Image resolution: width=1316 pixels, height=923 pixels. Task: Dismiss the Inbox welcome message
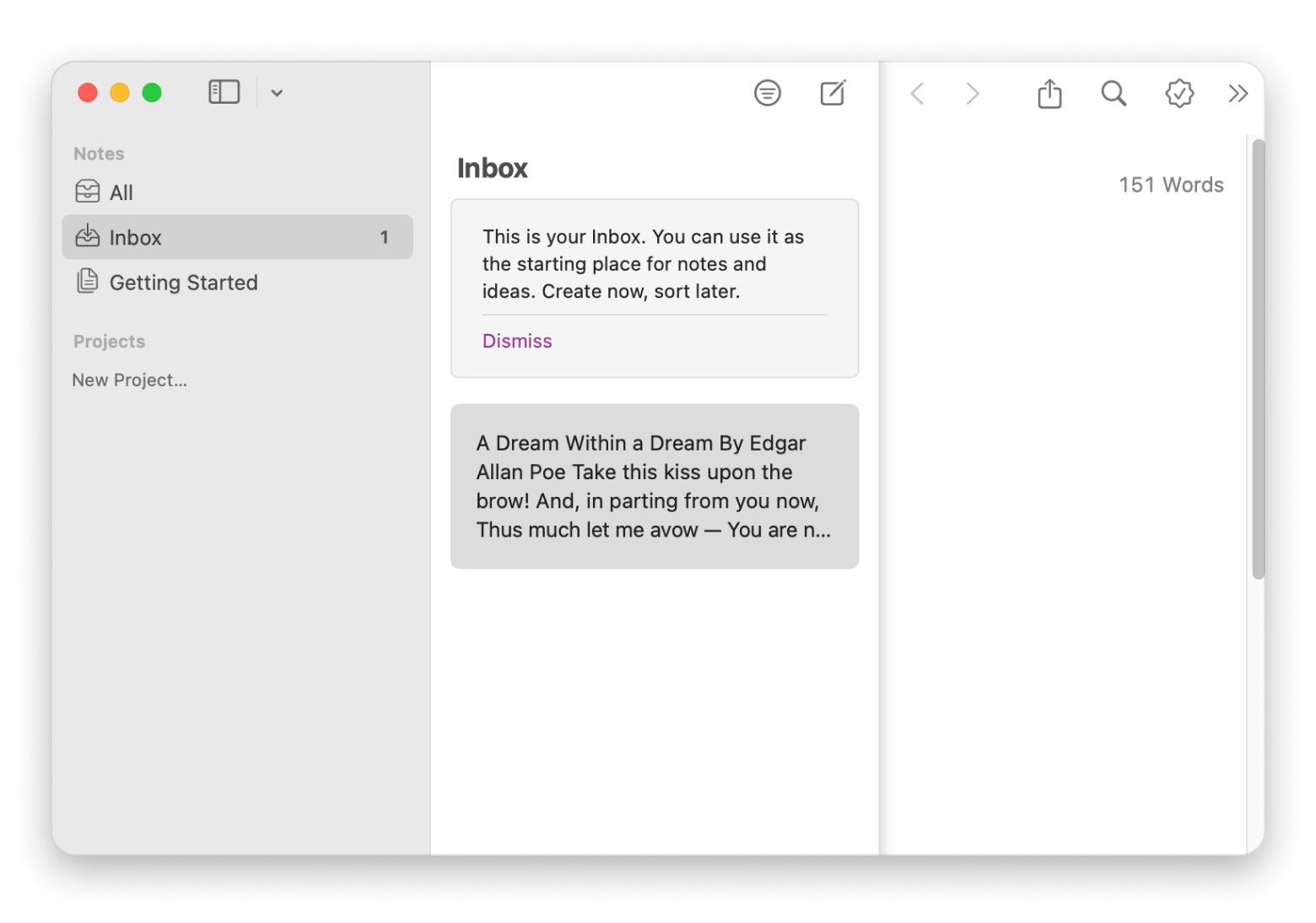(516, 341)
